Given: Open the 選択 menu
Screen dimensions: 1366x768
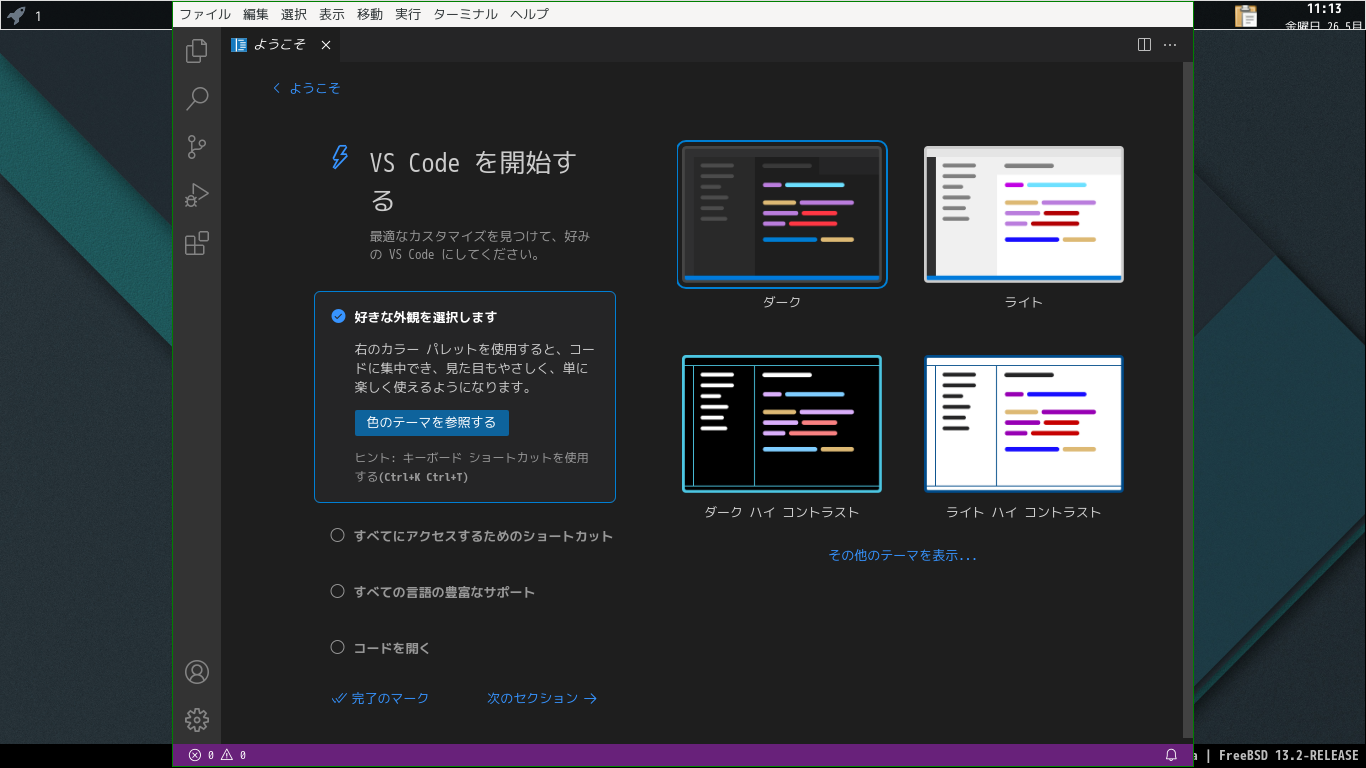Looking at the screenshot, I should [x=294, y=14].
